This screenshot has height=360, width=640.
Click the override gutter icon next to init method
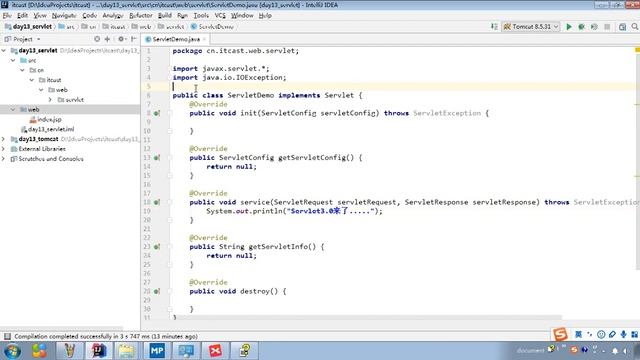[157, 113]
